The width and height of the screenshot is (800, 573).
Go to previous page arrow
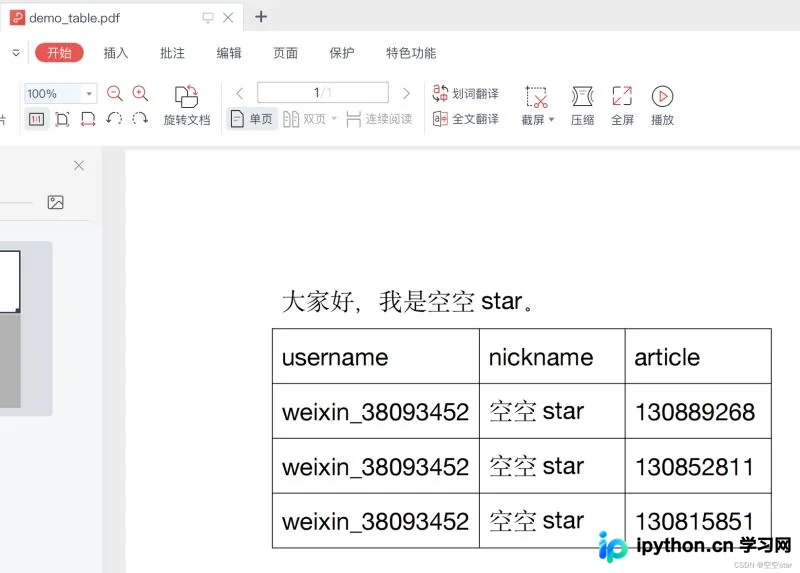click(240, 93)
